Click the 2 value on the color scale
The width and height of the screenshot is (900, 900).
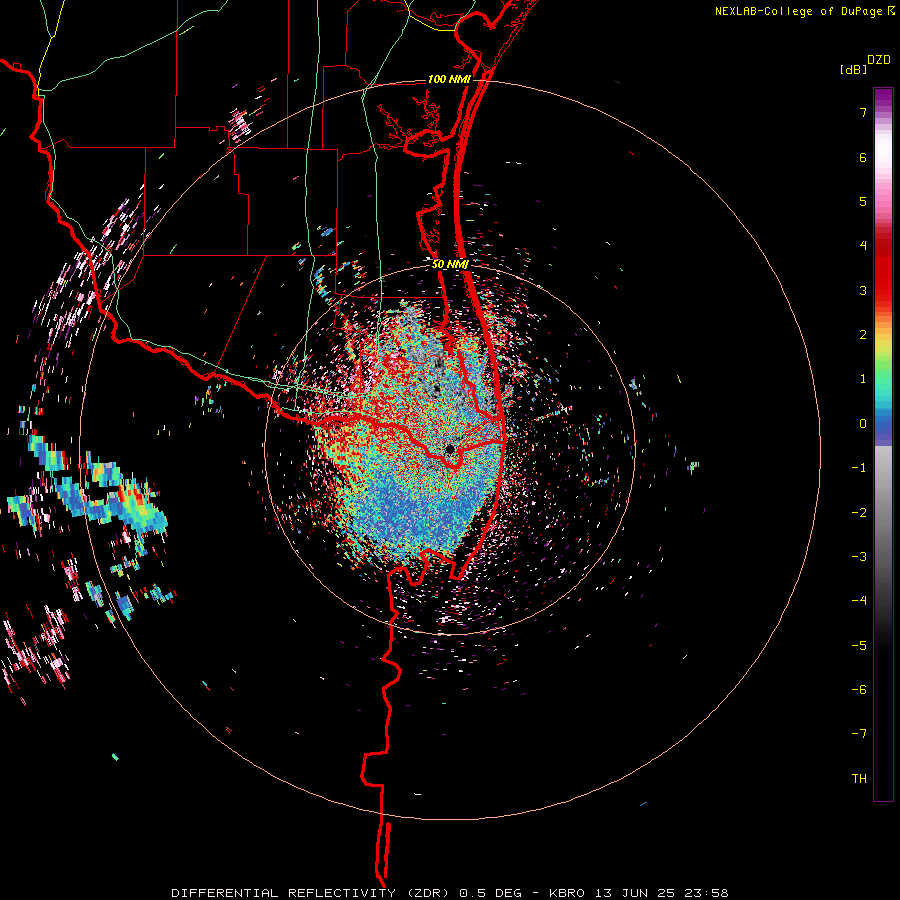(x=863, y=335)
